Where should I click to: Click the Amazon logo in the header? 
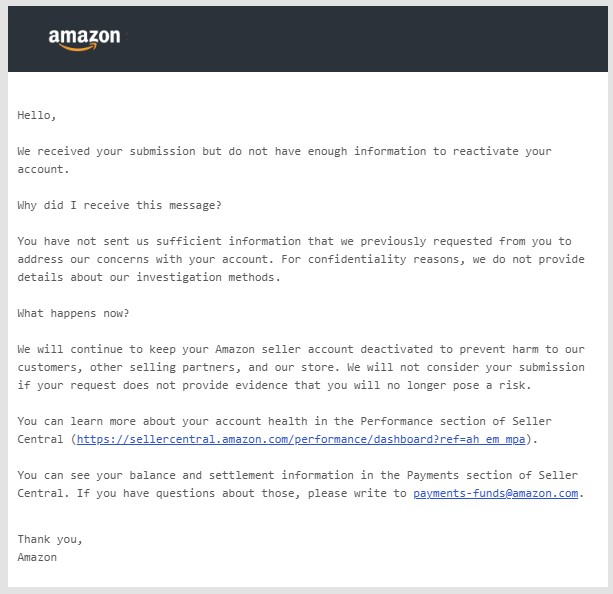(x=84, y=39)
